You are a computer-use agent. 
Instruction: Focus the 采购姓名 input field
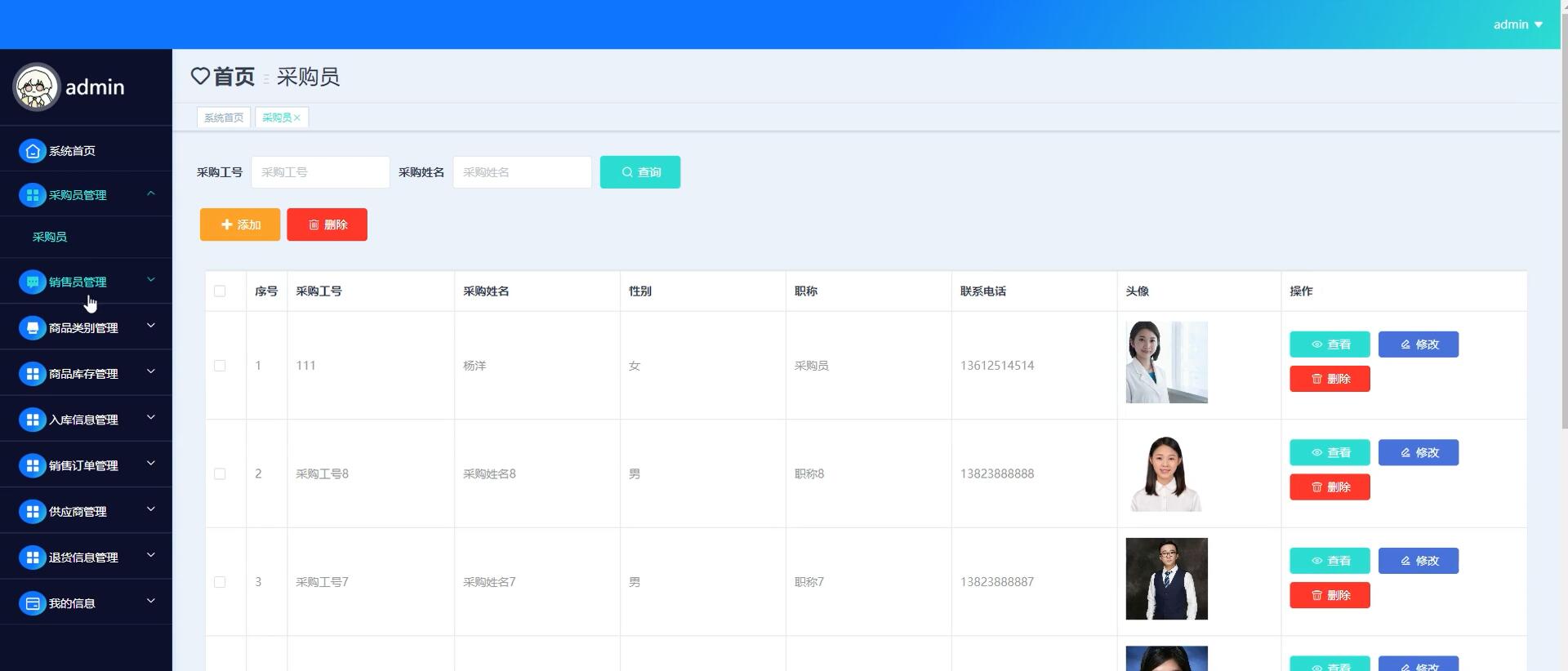pyautogui.click(x=522, y=172)
